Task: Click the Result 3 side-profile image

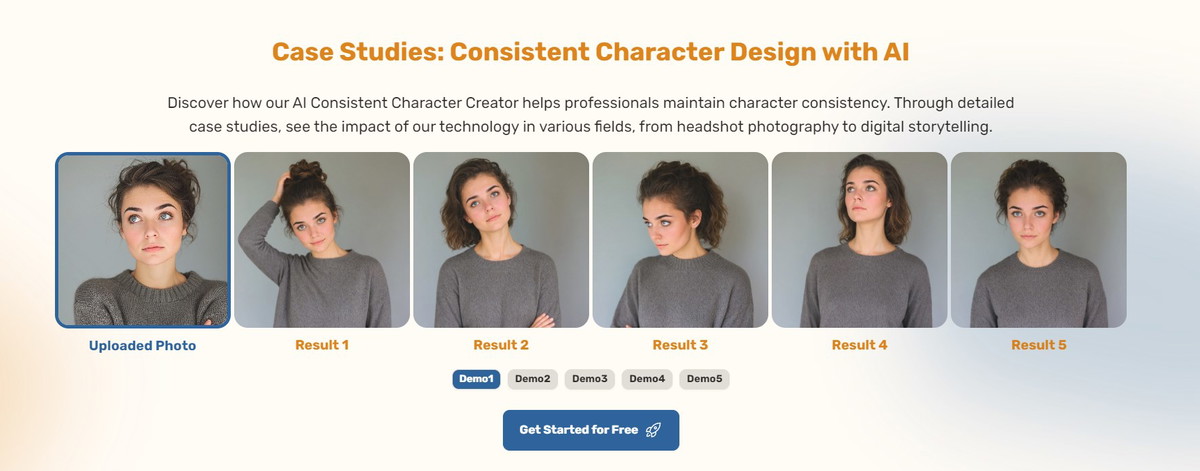Action: coord(680,240)
